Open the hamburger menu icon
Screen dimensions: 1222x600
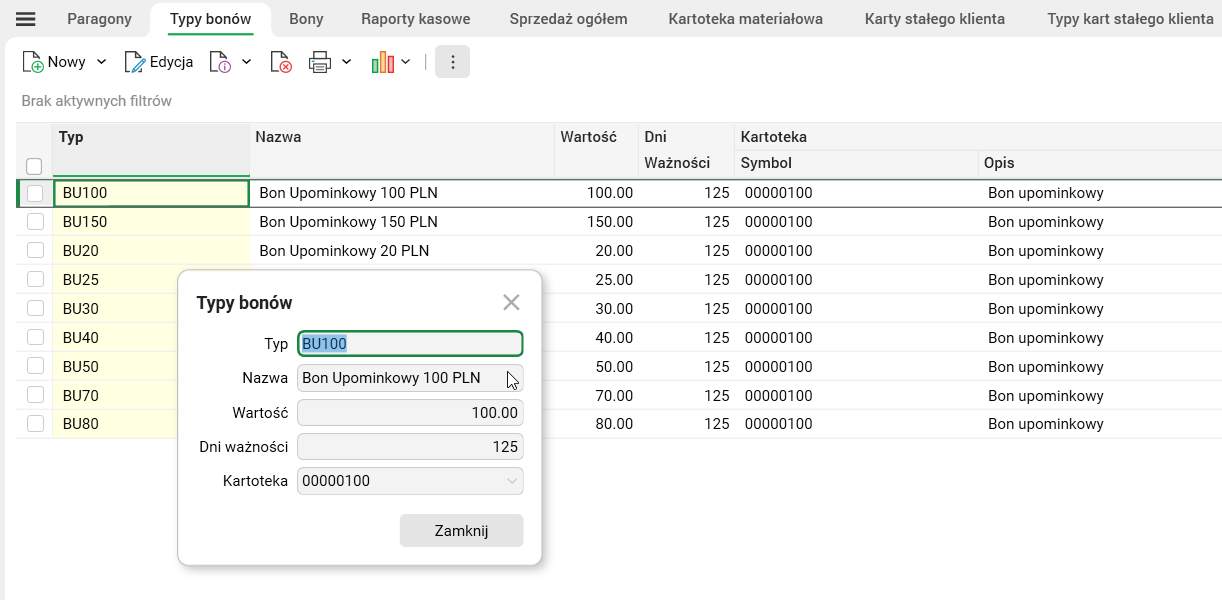25,17
